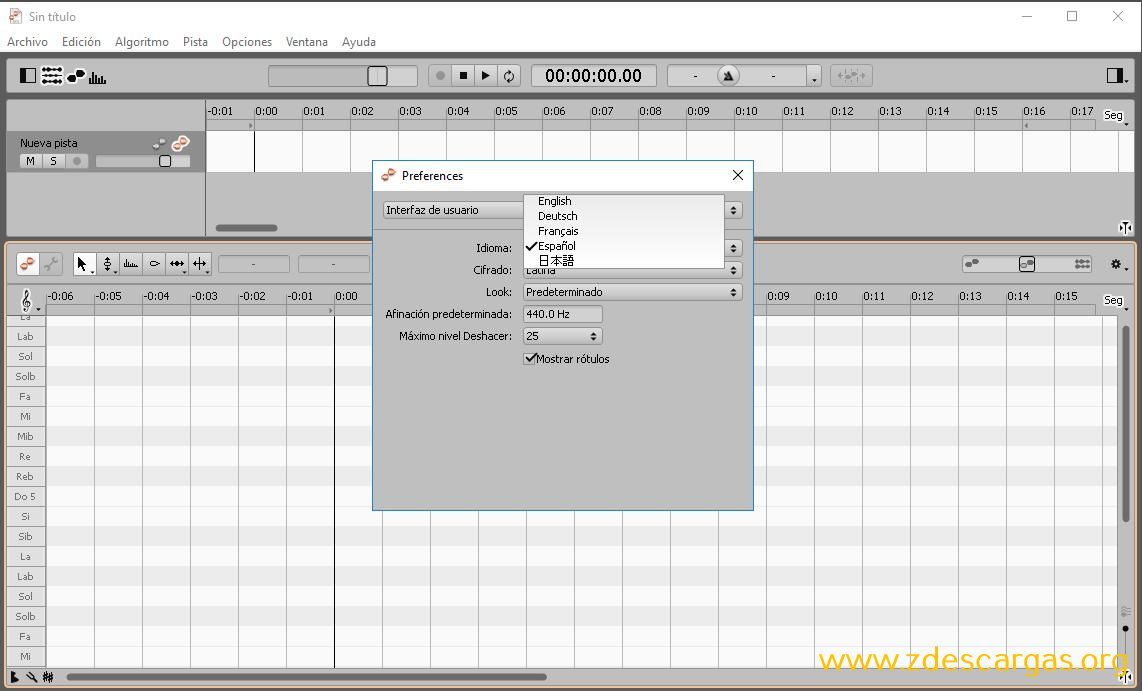
Task: Click the bottom-left arrow tool icon
Action: 15,677
